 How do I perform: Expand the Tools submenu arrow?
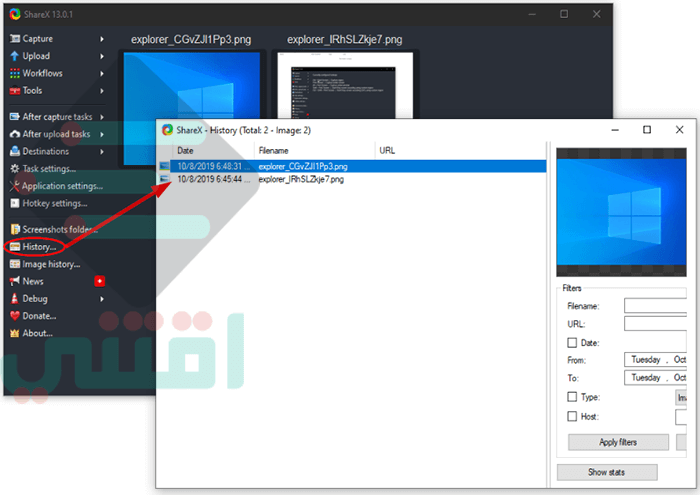point(102,91)
